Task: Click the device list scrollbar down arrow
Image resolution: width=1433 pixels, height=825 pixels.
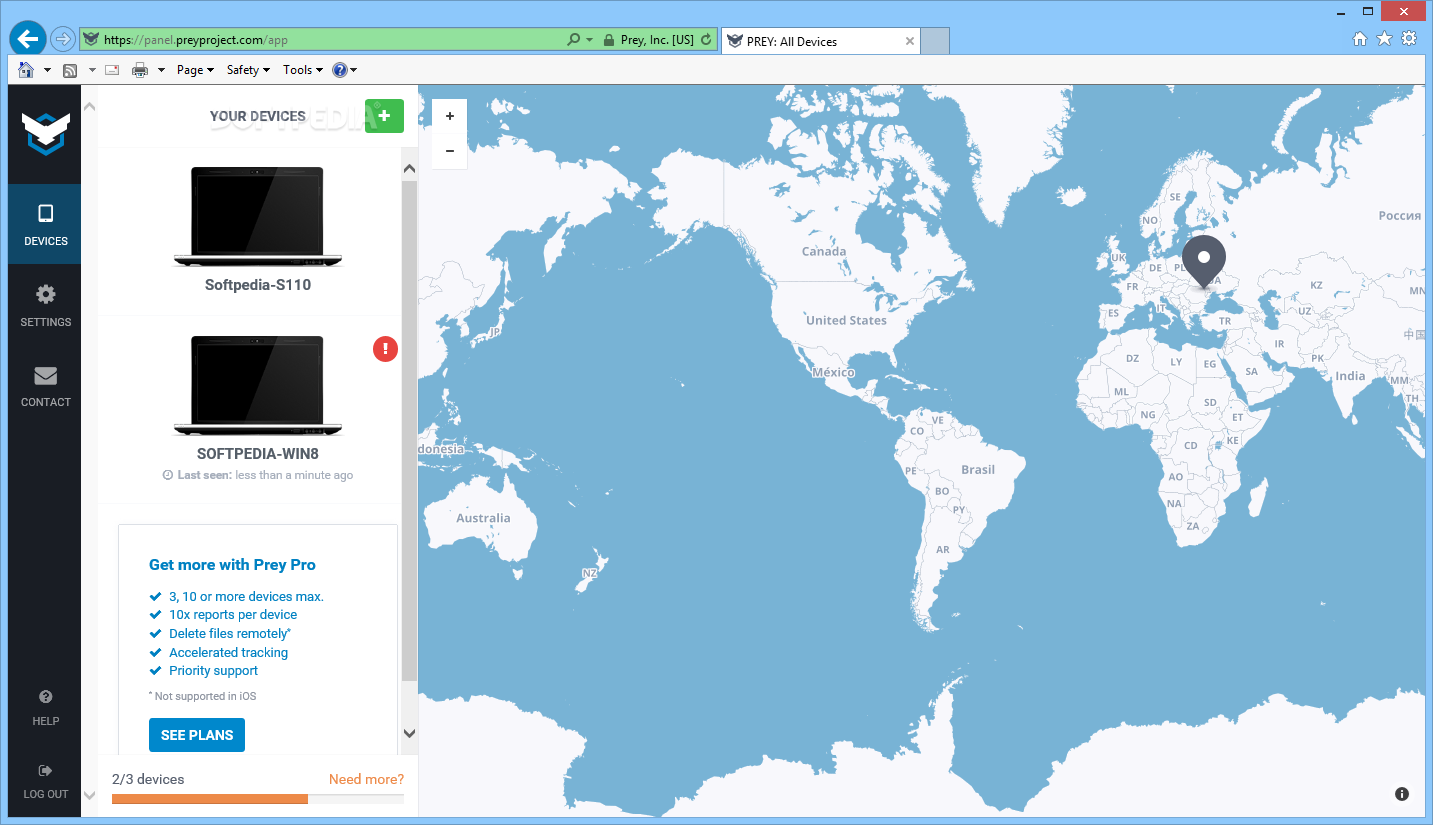Action: pyautogui.click(x=409, y=733)
